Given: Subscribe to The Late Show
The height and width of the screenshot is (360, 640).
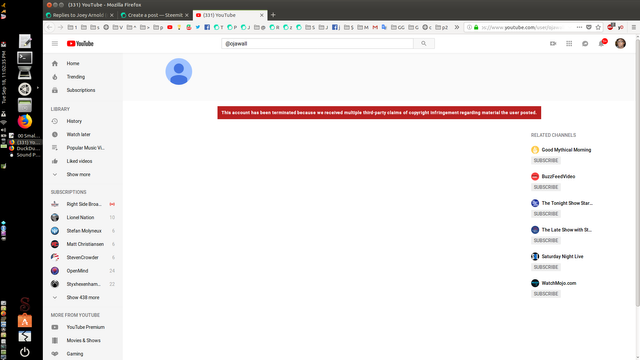Looking at the screenshot, I should (546, 240).
